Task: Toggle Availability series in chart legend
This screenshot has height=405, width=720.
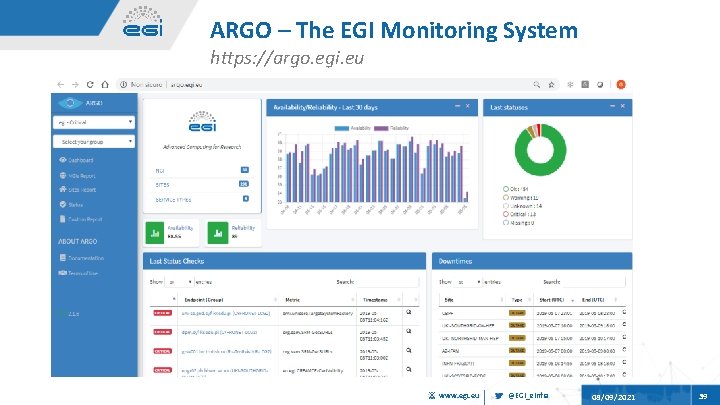Action: [353, 129]
